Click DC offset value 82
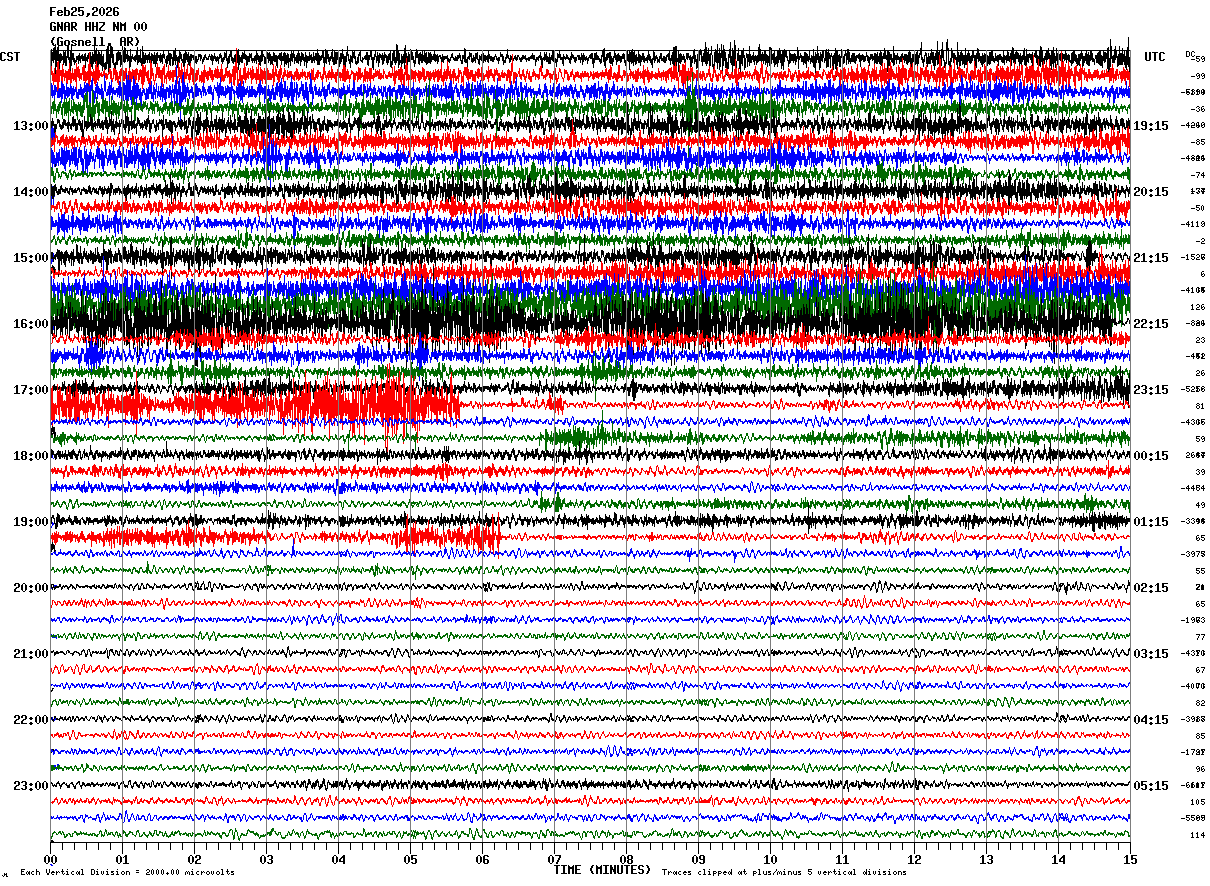The height and width of the screenshot is (886, 1210). (1200, 703)
